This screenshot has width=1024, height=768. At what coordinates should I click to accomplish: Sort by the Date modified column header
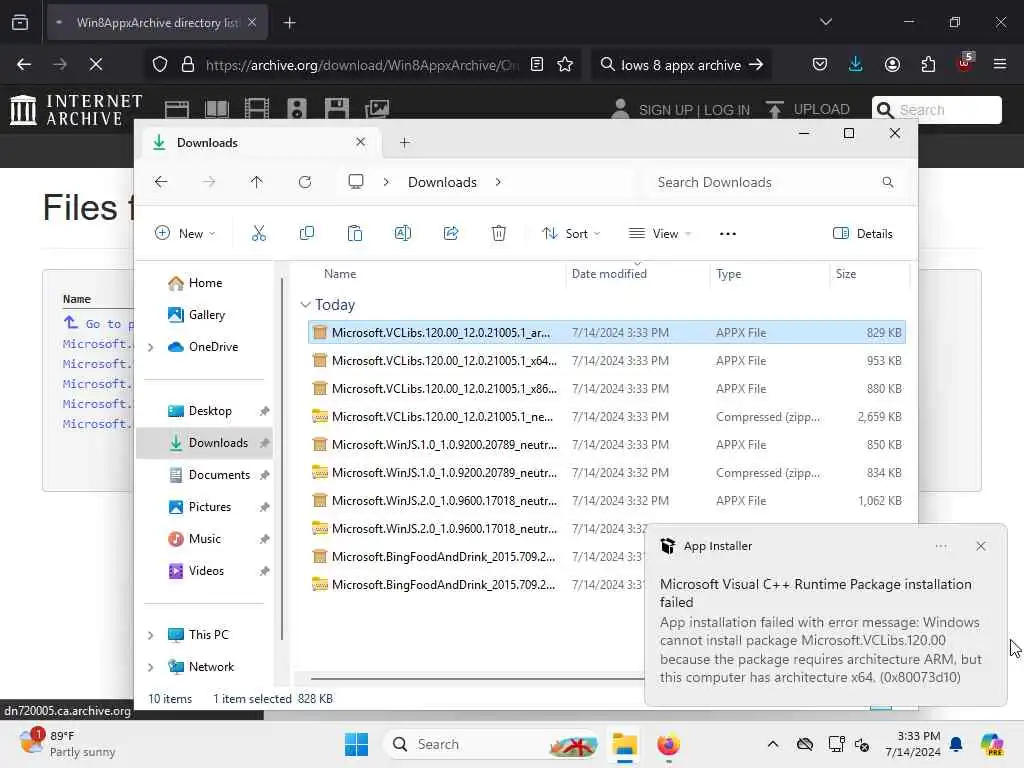(x=609, y=274)
